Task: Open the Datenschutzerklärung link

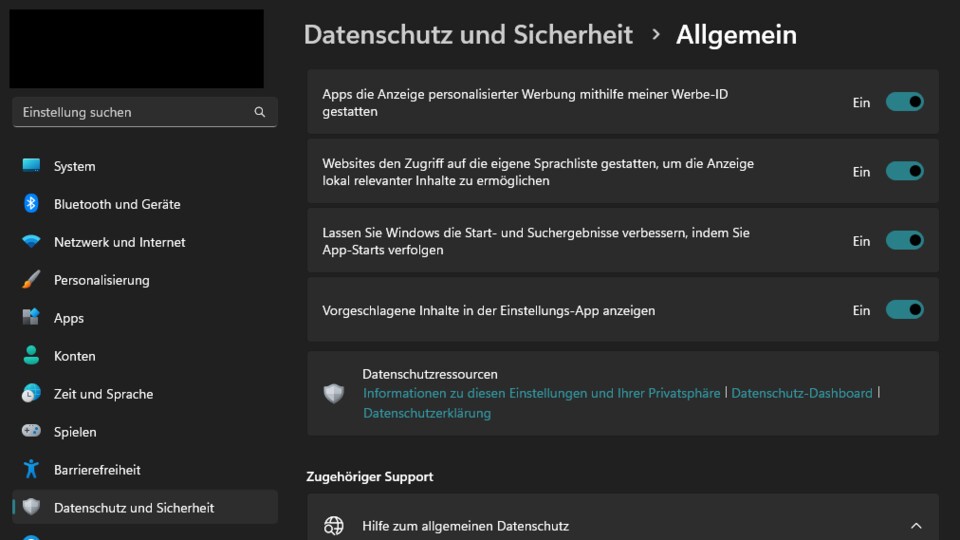Action: 427,413
